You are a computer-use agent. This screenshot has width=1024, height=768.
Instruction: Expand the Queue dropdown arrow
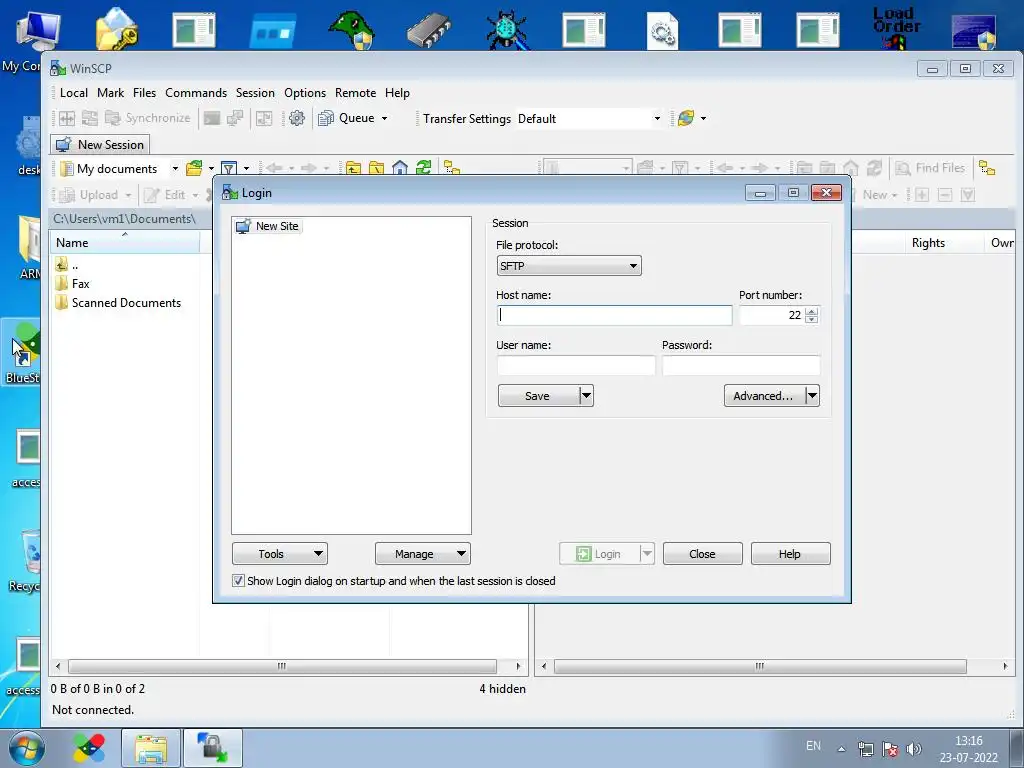385,119
